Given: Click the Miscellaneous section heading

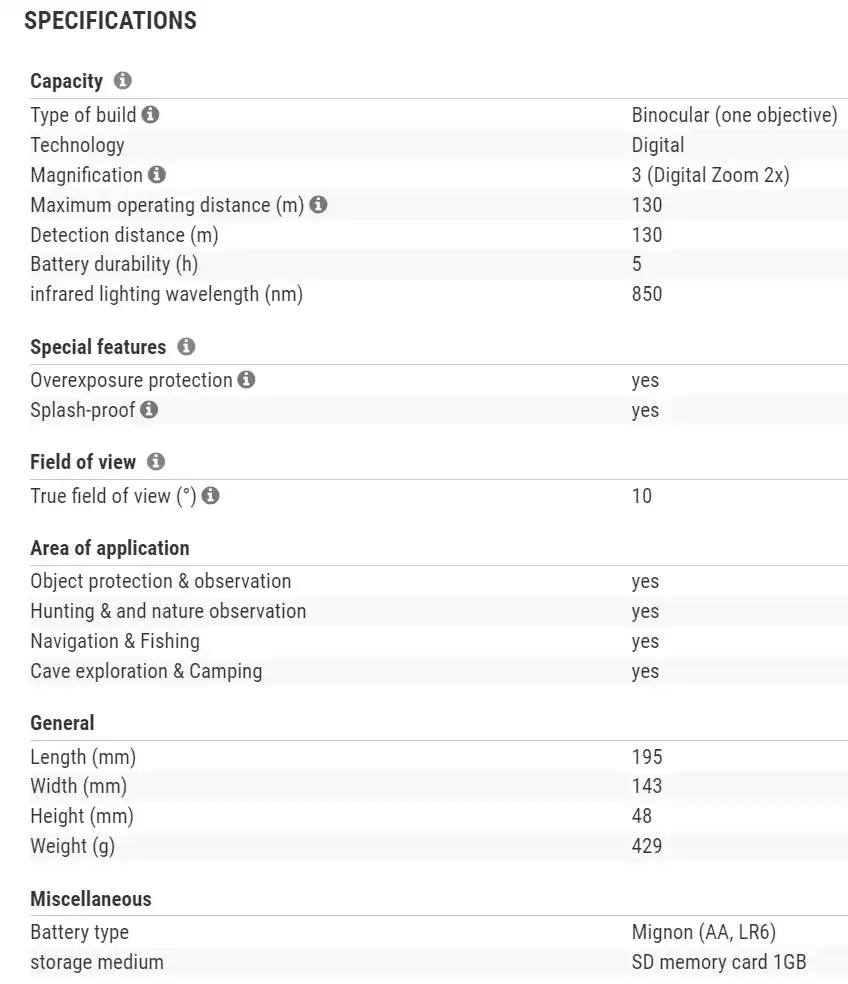Looking at the screenshot, I should (91, 899).
